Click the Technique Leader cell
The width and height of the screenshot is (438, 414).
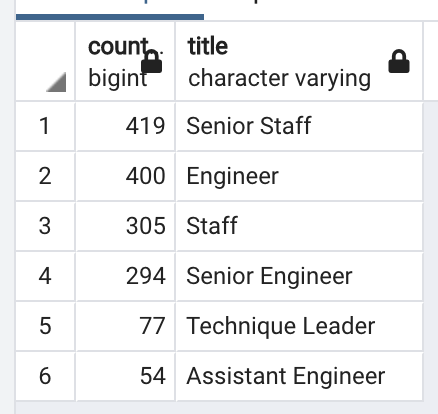click(x=299, y=326)
